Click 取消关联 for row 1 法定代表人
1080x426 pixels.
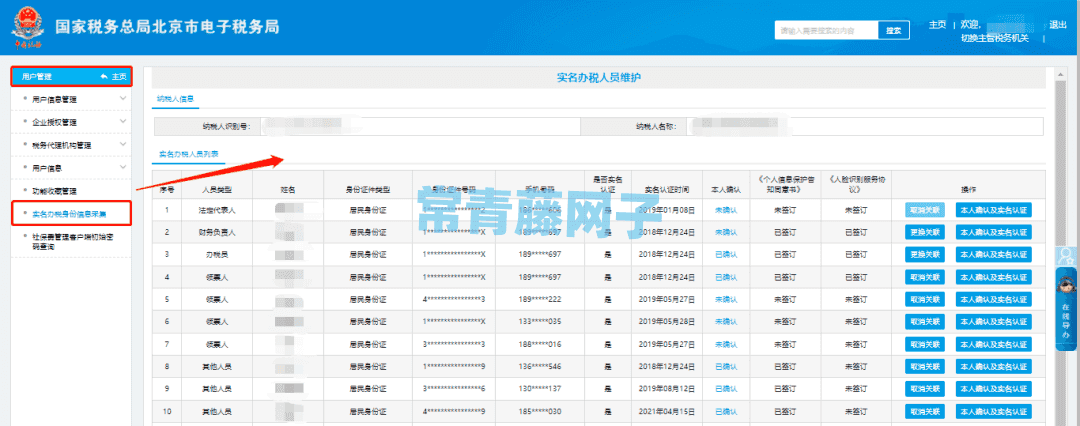pos(925,210)
